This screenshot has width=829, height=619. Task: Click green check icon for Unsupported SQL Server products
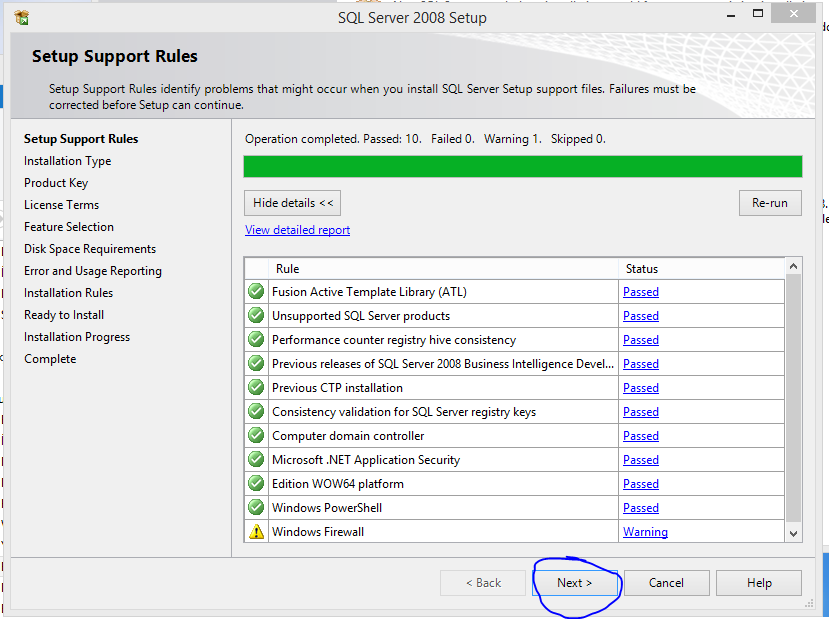pos(256,315)
